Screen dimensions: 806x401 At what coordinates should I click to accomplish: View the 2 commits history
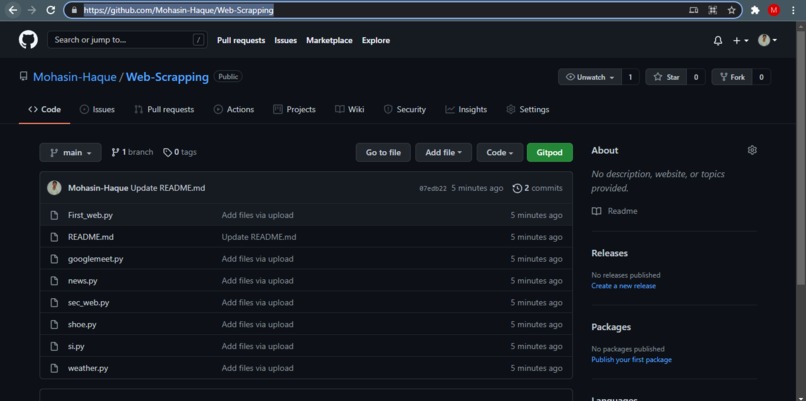pos(538,188)
